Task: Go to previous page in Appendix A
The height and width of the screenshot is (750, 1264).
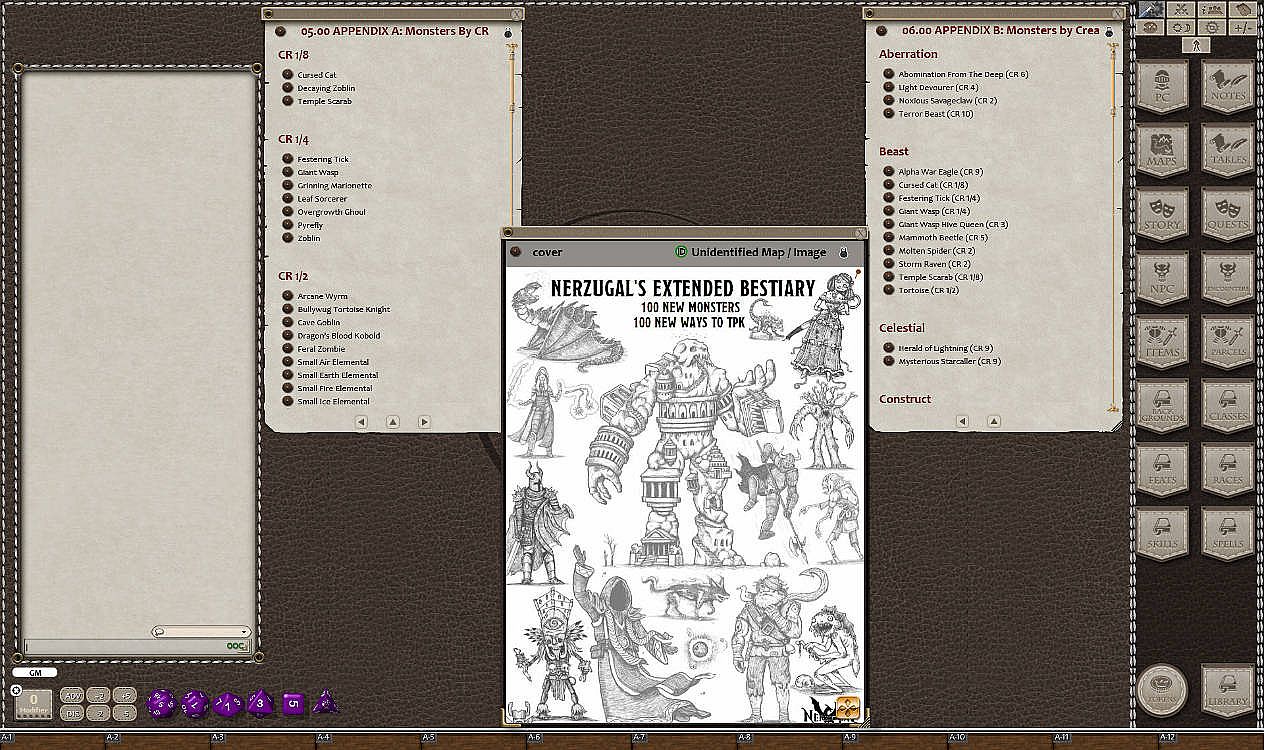Action: 361,422
